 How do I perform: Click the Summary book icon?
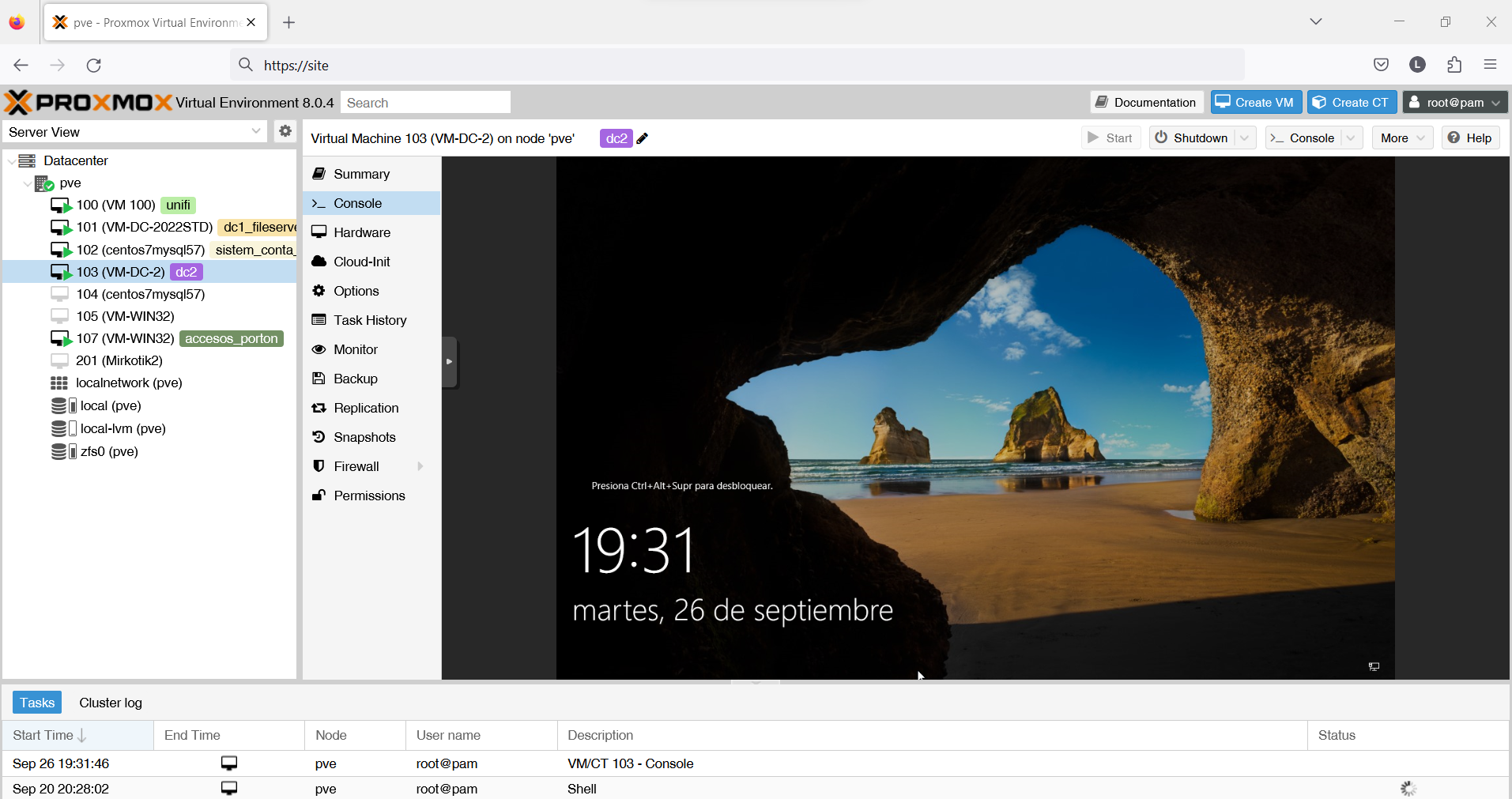[319, 174]
